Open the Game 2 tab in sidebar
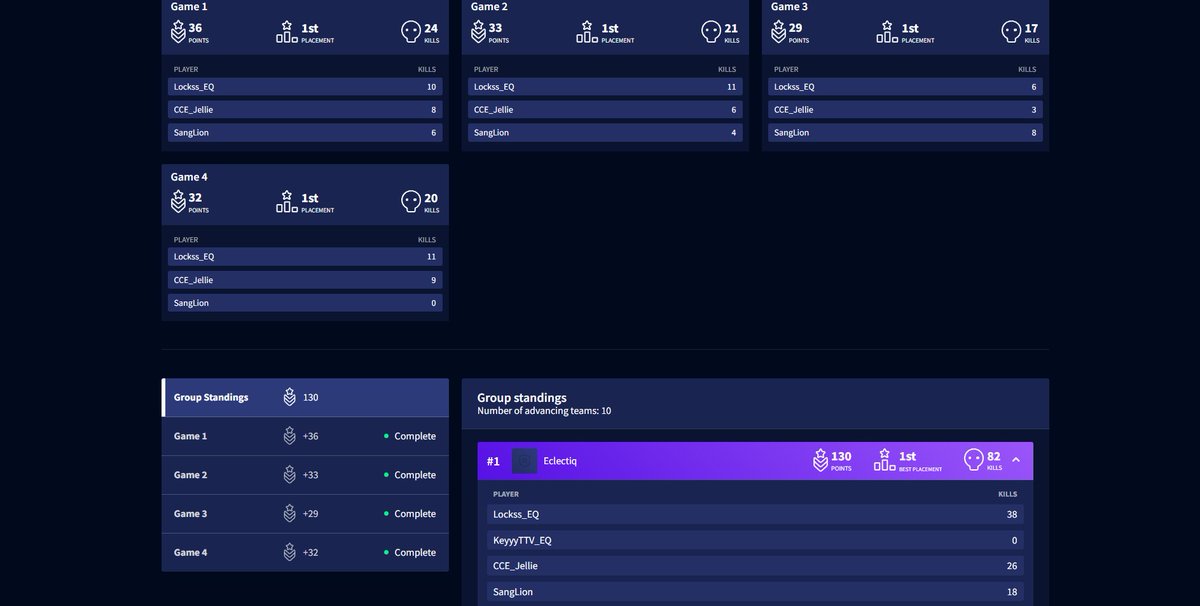This screenshot has width=1200, height=606. tap(305, 475)
